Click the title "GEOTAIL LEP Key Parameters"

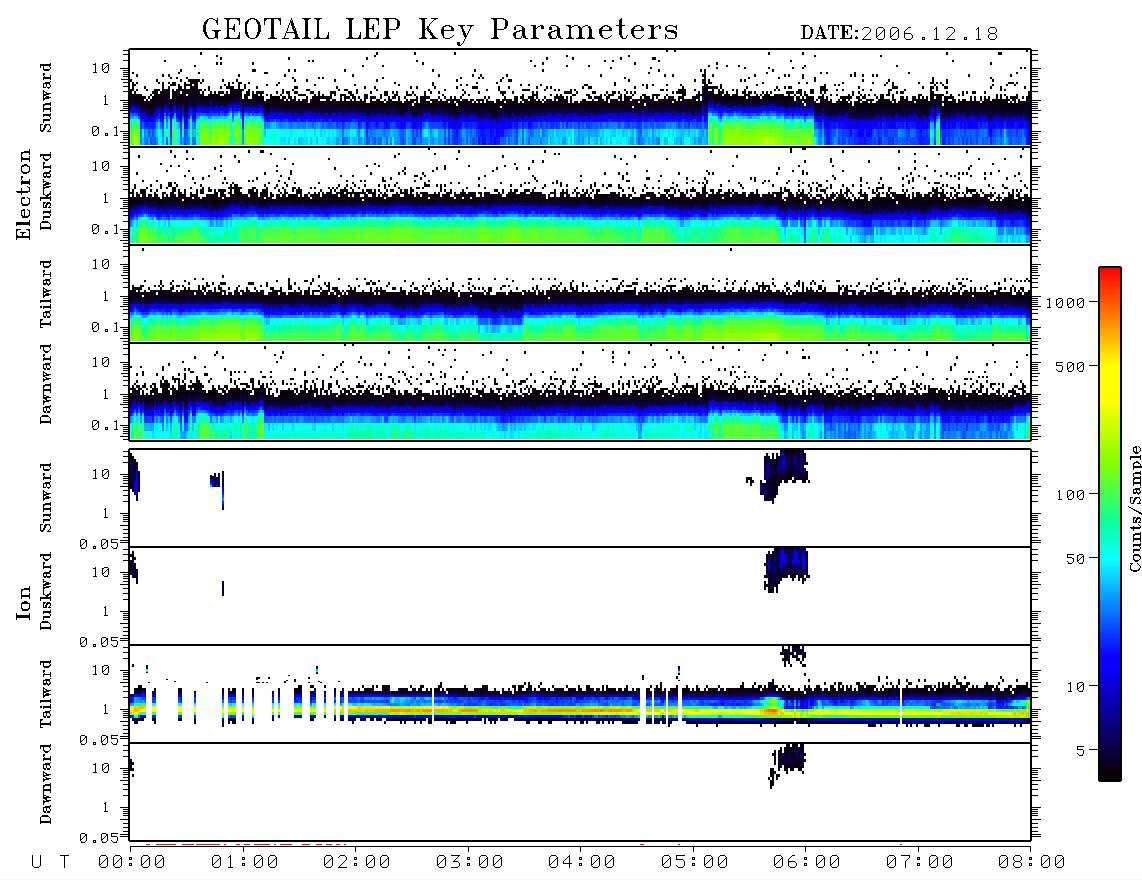pyautogui.click(x=440, y=30)
